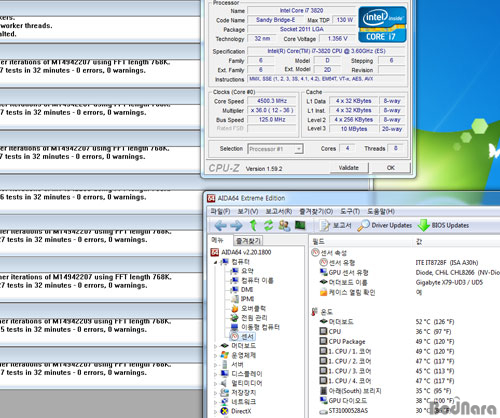500x418 pixels.
Task: Expand the 네트워크 tree node
Action: tap(216, 402)
